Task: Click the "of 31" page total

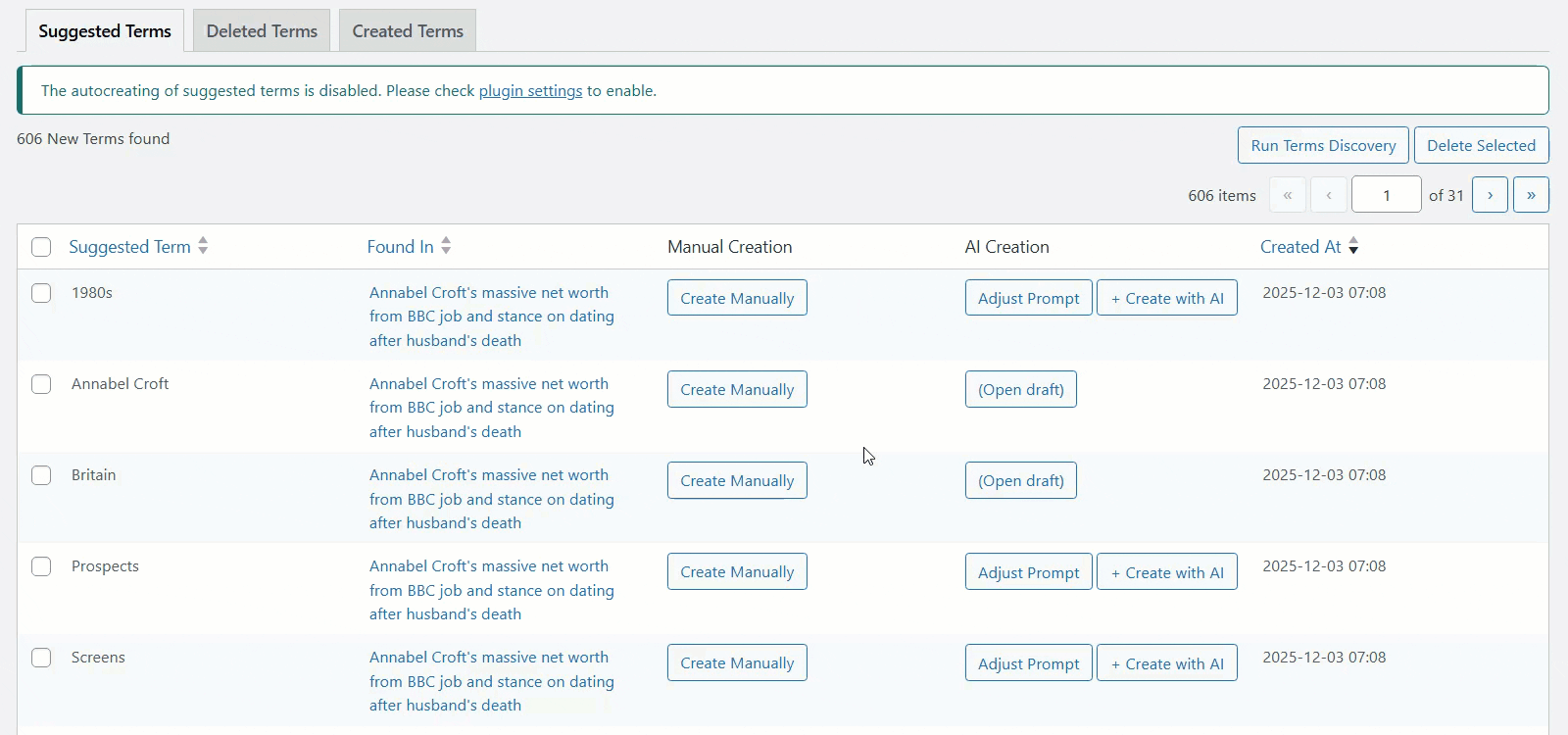Action: pyautogui.click(x=1446, y=196)
